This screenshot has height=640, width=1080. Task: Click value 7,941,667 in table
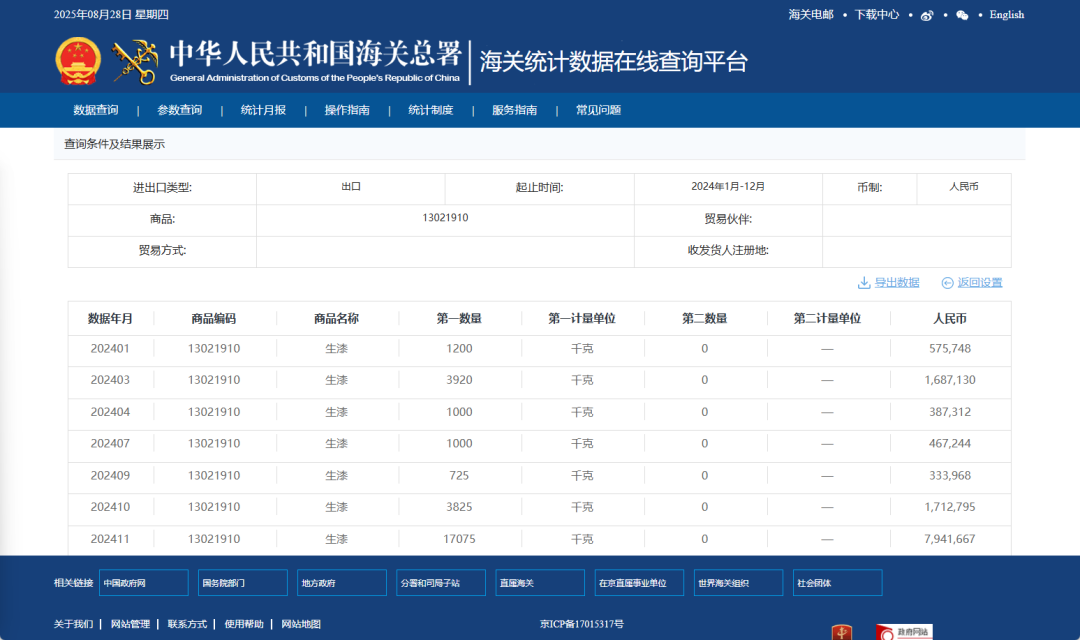tap(950, 539)
